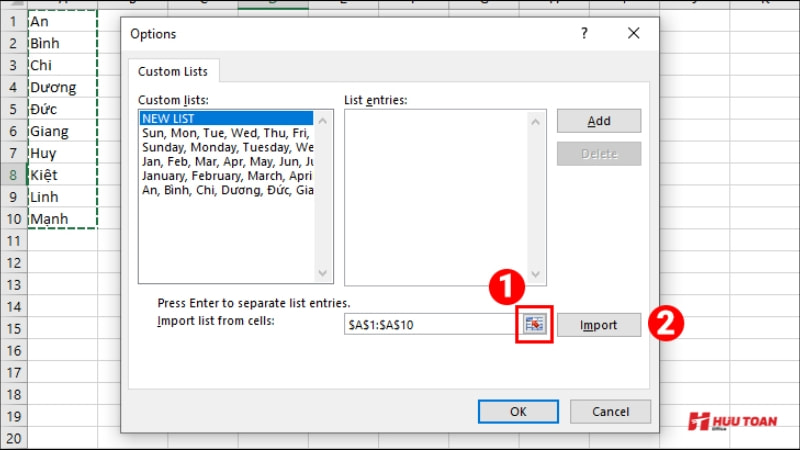Select the An, Bình, Chi custom list
Viewport: 800px width, 450px height.
(x=225, y=189)
